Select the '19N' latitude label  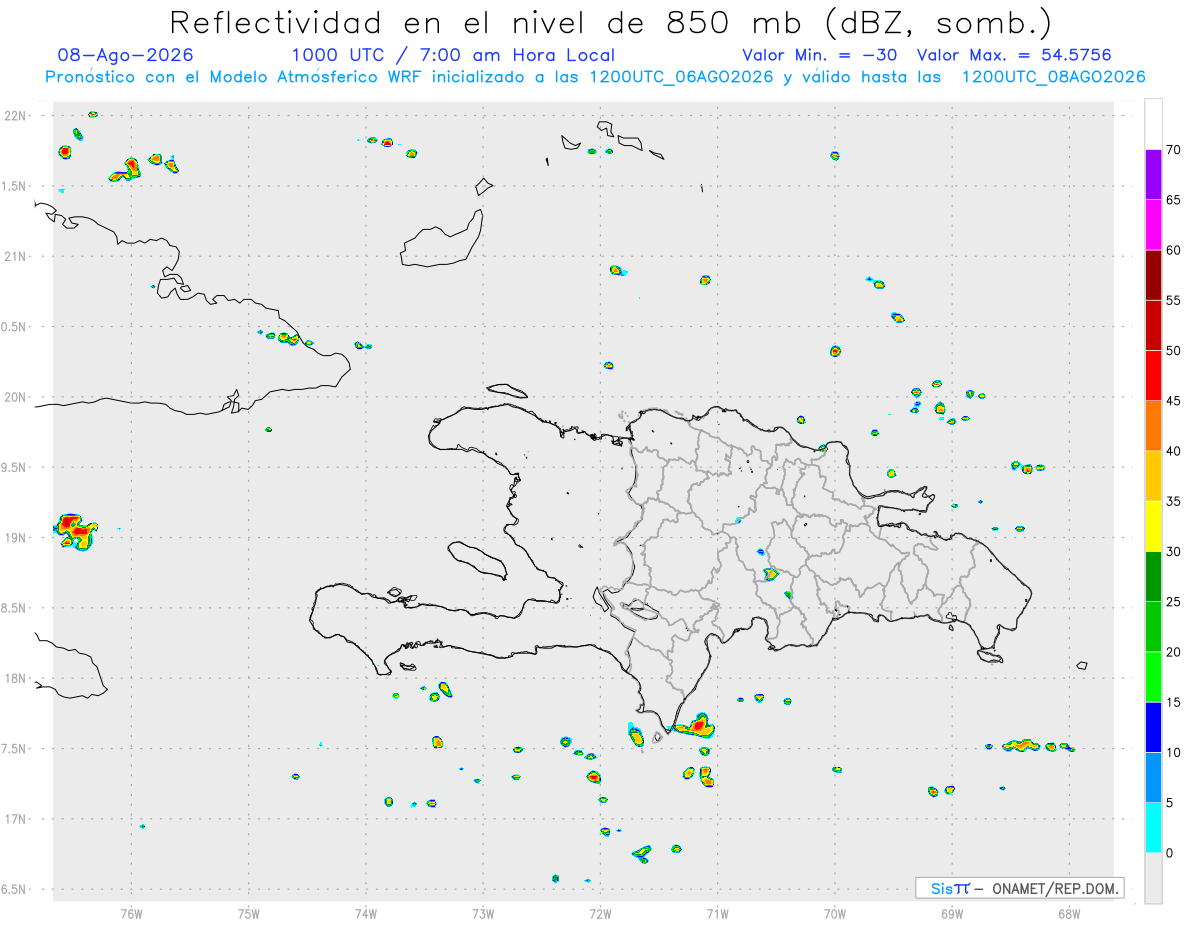click(16, 537)
